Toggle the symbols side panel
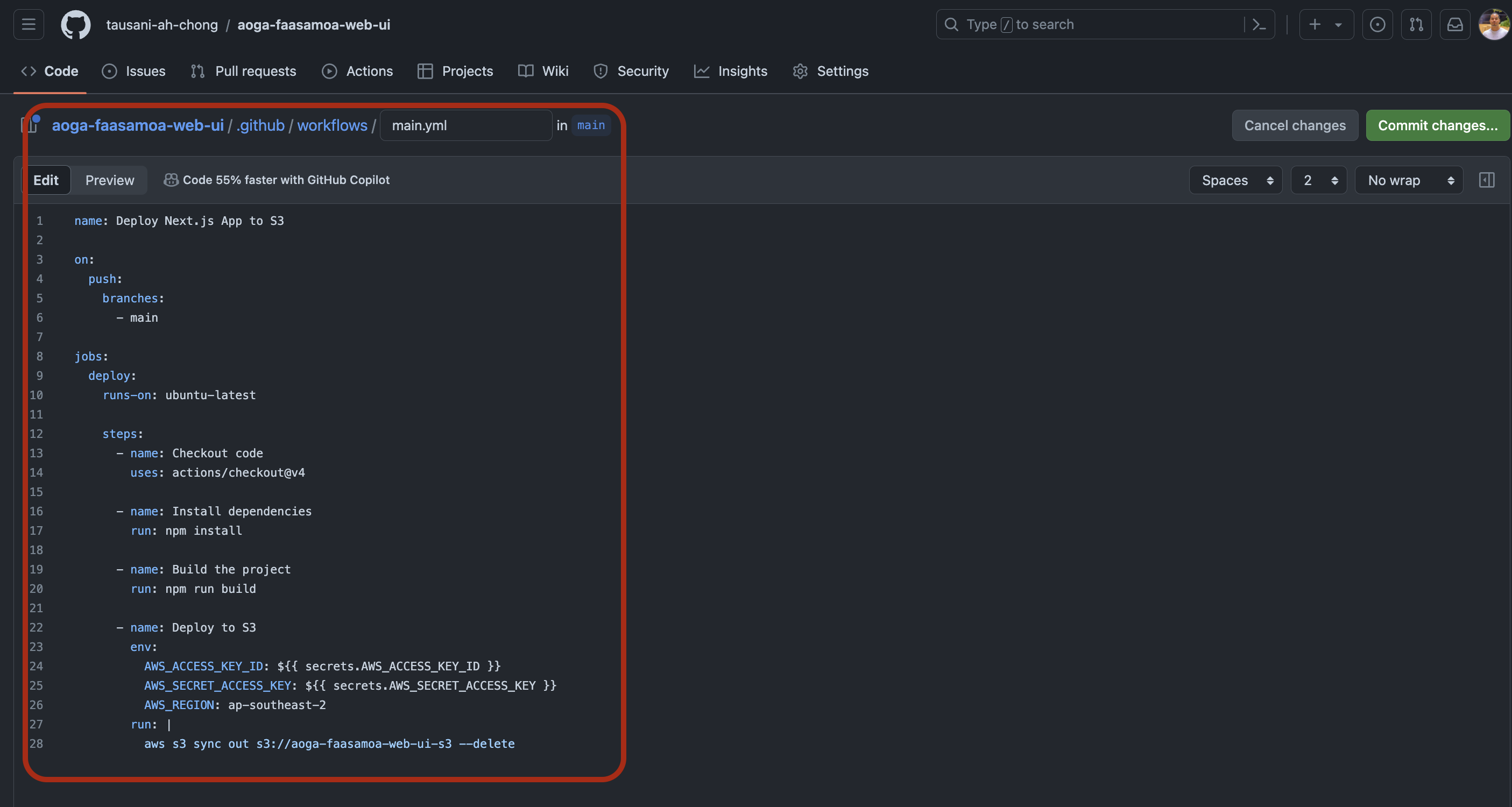 tap(1487, 180)
